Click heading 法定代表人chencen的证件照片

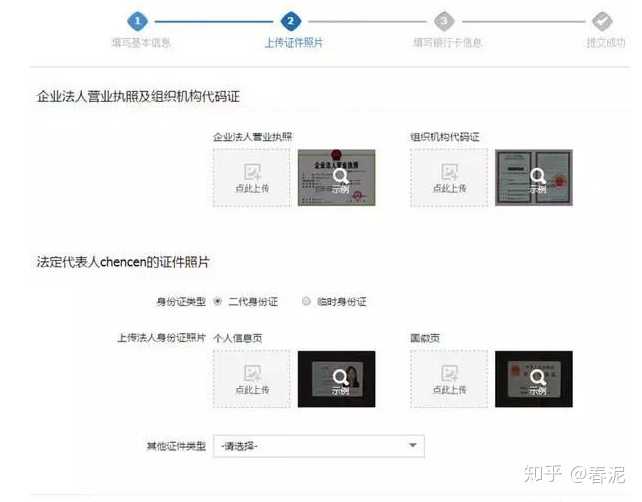tap(123, 262)
